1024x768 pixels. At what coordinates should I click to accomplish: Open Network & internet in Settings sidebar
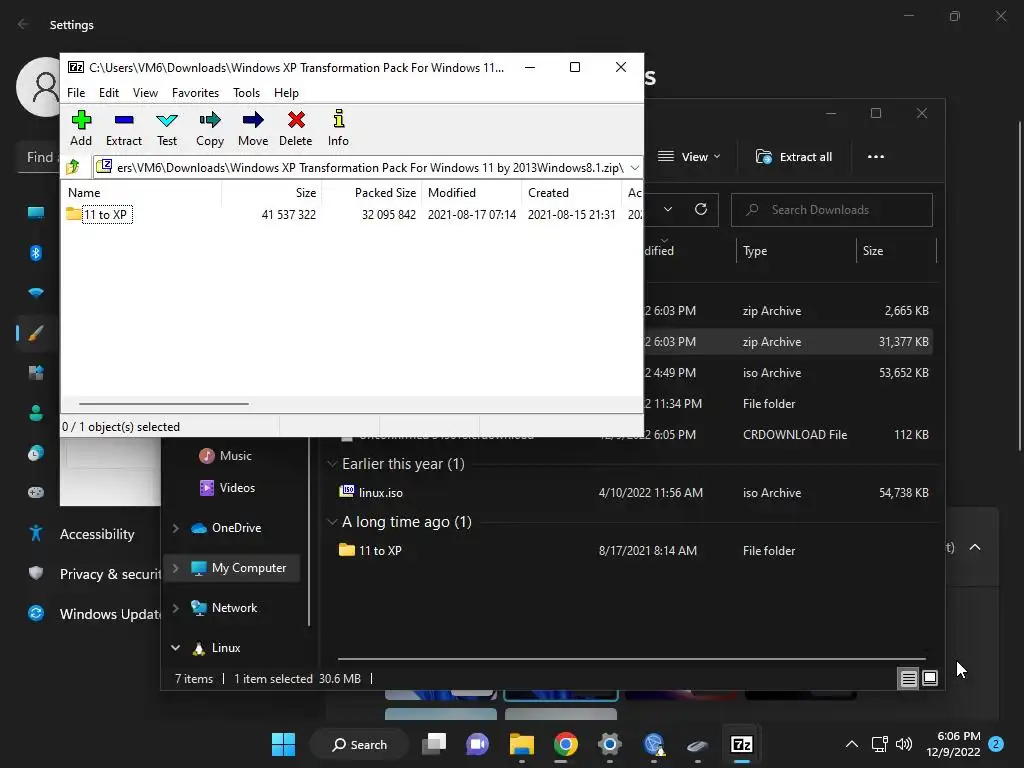click(x=36, y=293)
